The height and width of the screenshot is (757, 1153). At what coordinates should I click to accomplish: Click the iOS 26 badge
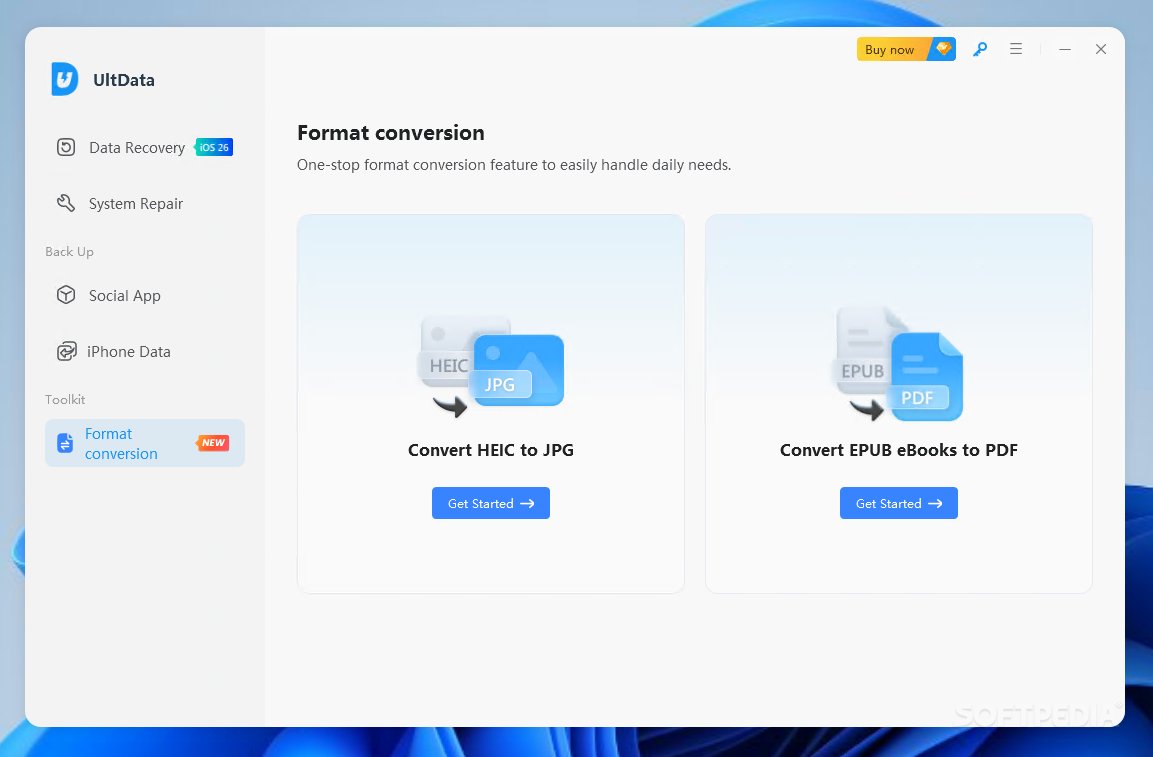(214, 147)
